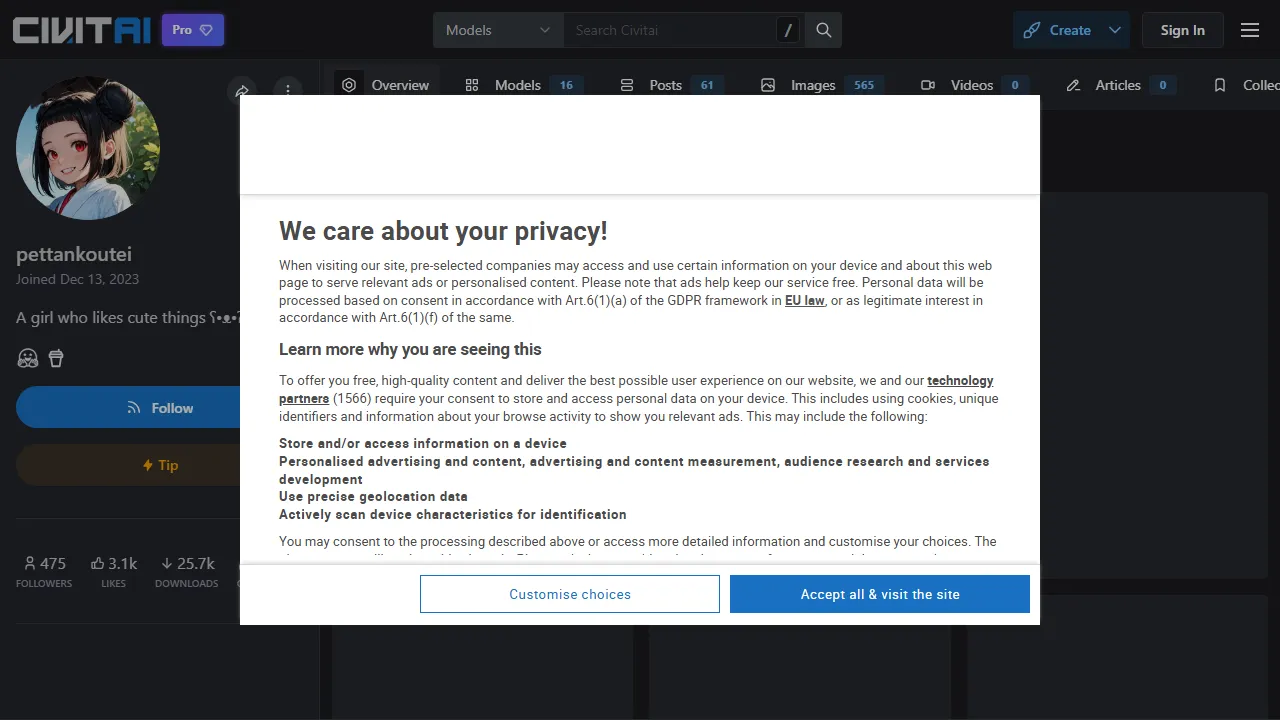Open the hamburger menu
The height and width of the screenshot is (720, 1280).
[x=1250, y=30]
